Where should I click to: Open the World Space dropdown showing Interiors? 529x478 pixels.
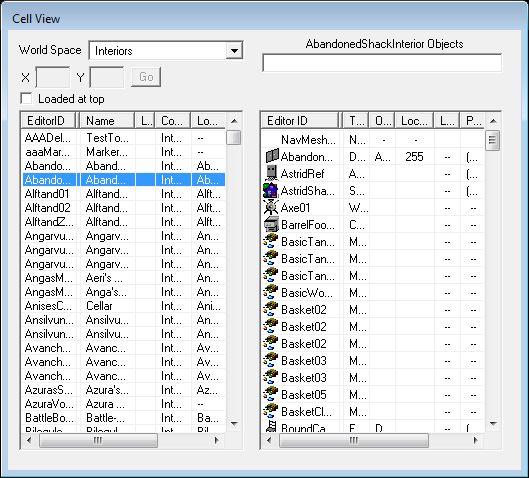tap(166, 51)
